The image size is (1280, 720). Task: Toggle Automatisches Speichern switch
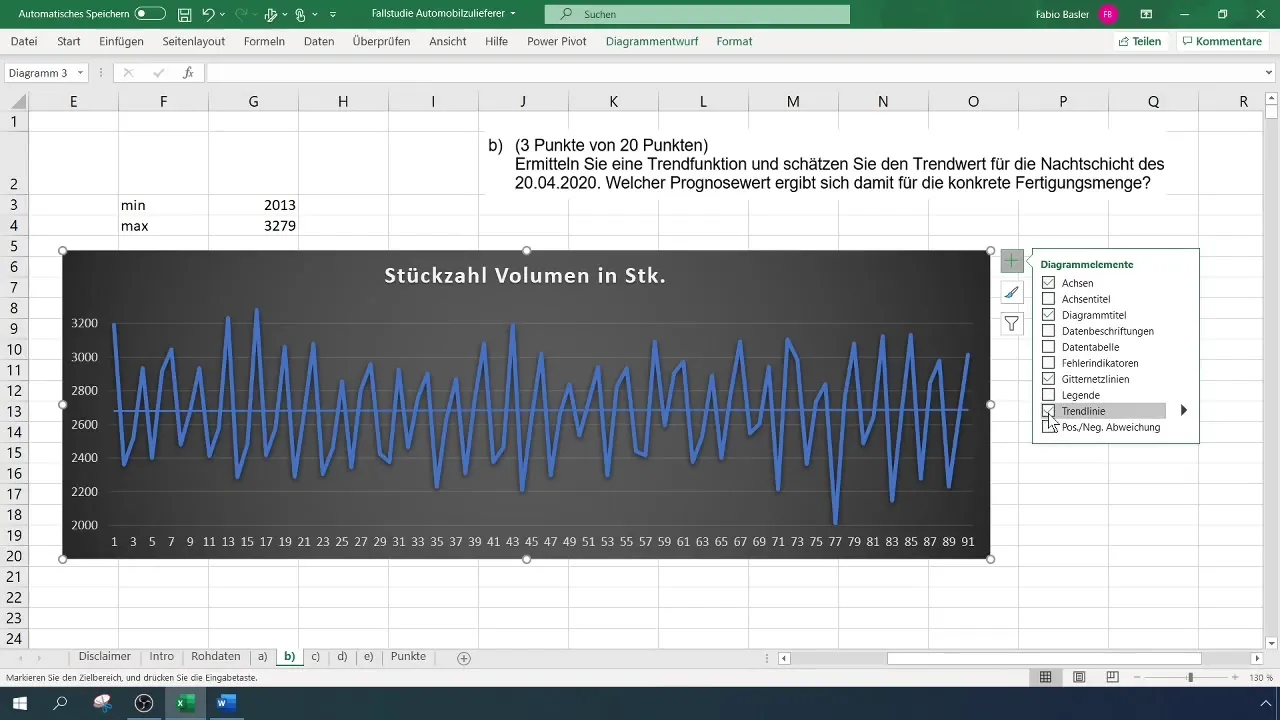coord(150,15)
